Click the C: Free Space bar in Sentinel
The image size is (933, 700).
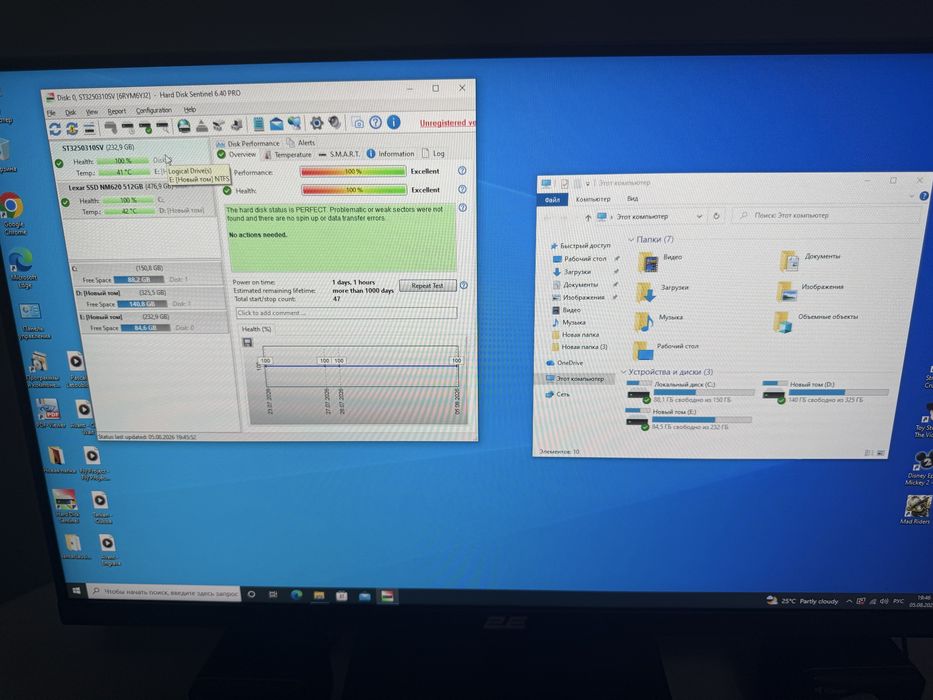pos(140,280)
